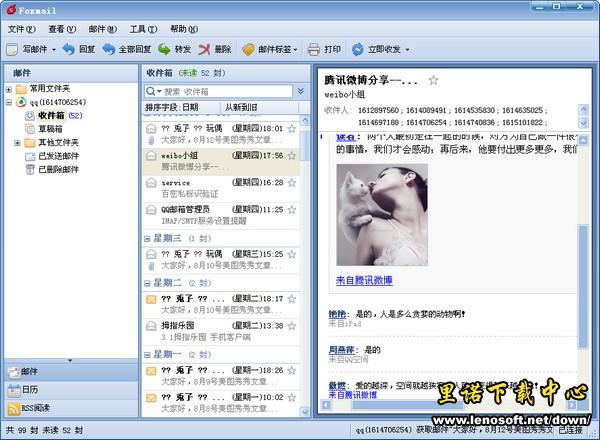Viewport: 600px width, 440px height.
Task: Open the 邮件 menu in menu bar
Action: [103, 29]
